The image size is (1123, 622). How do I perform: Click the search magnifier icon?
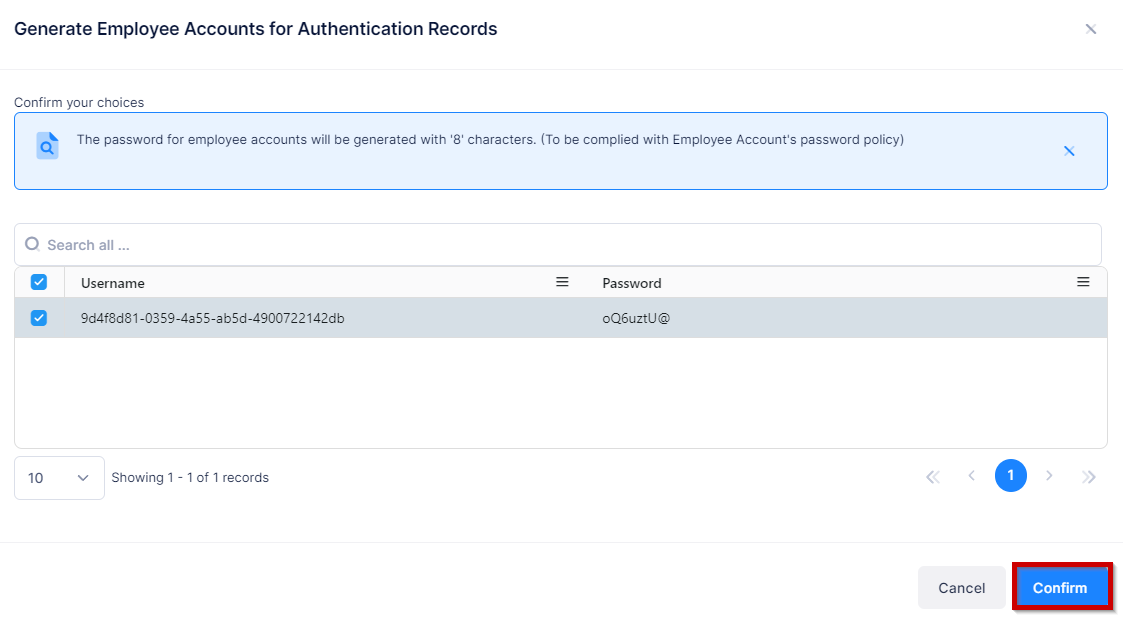point(33,243)
